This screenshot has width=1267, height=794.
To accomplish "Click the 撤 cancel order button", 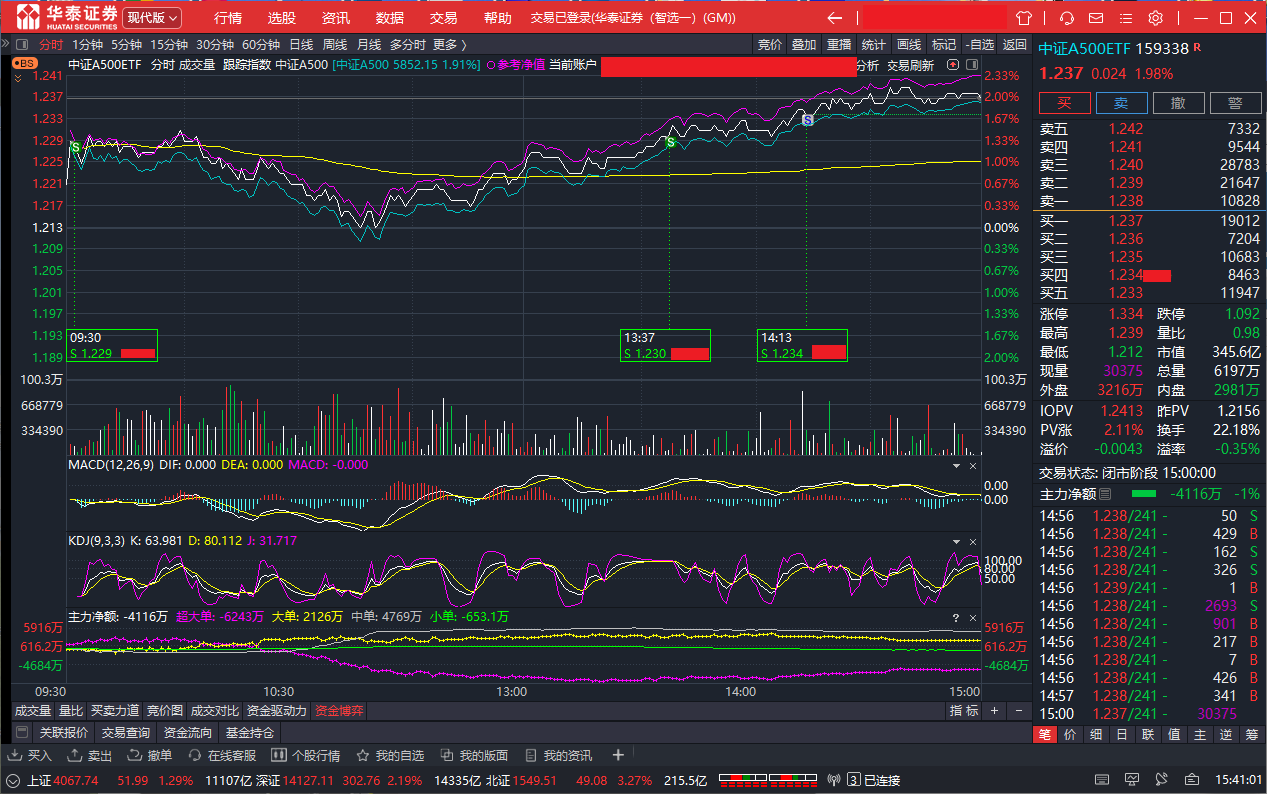I will tap(1178, 103).
